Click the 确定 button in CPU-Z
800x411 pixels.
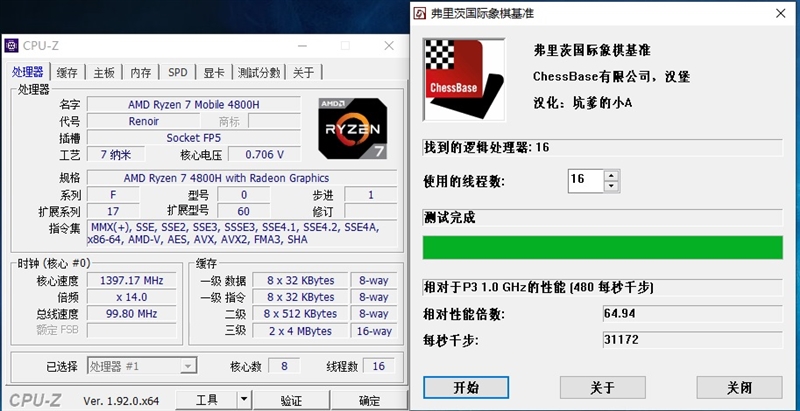pos(369,400)
